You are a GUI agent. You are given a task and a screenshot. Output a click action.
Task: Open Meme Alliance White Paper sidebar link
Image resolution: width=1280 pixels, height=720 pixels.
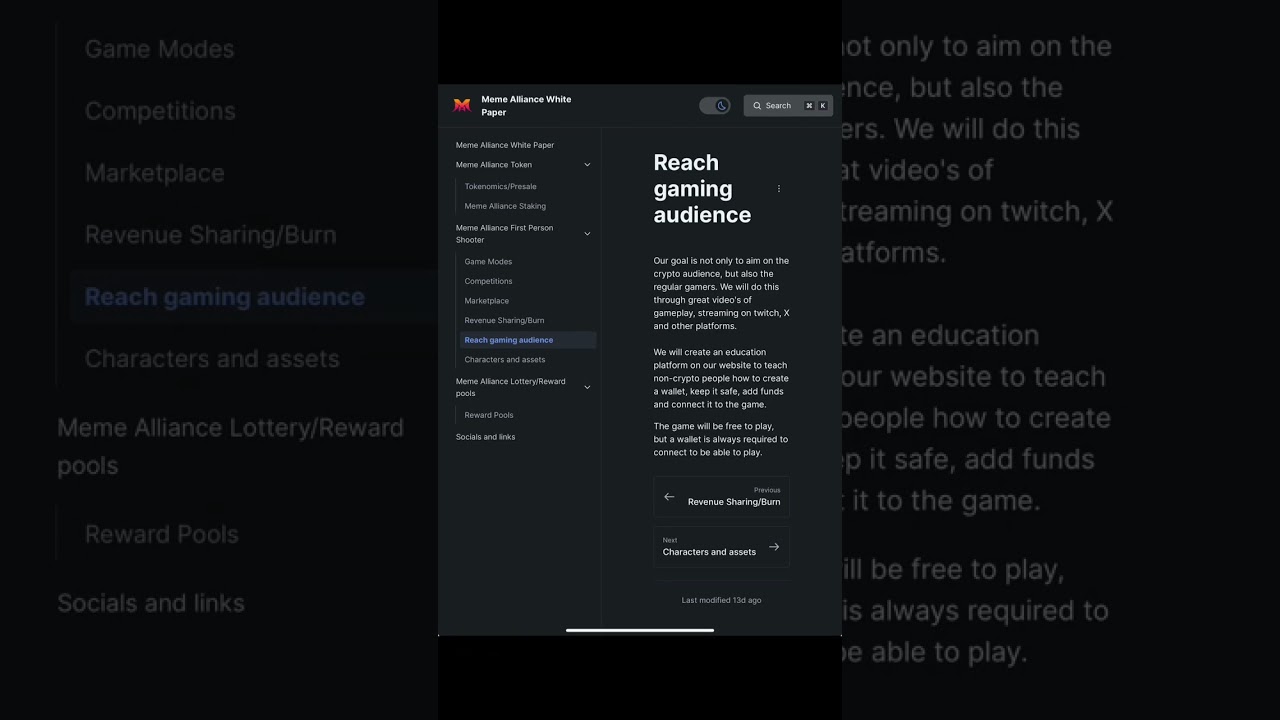[505, 145]
